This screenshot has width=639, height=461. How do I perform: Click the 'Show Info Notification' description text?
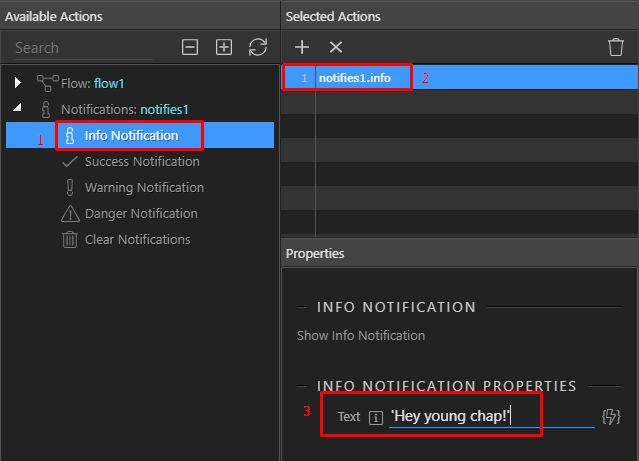pyautogui.click(x=361, y=335)
